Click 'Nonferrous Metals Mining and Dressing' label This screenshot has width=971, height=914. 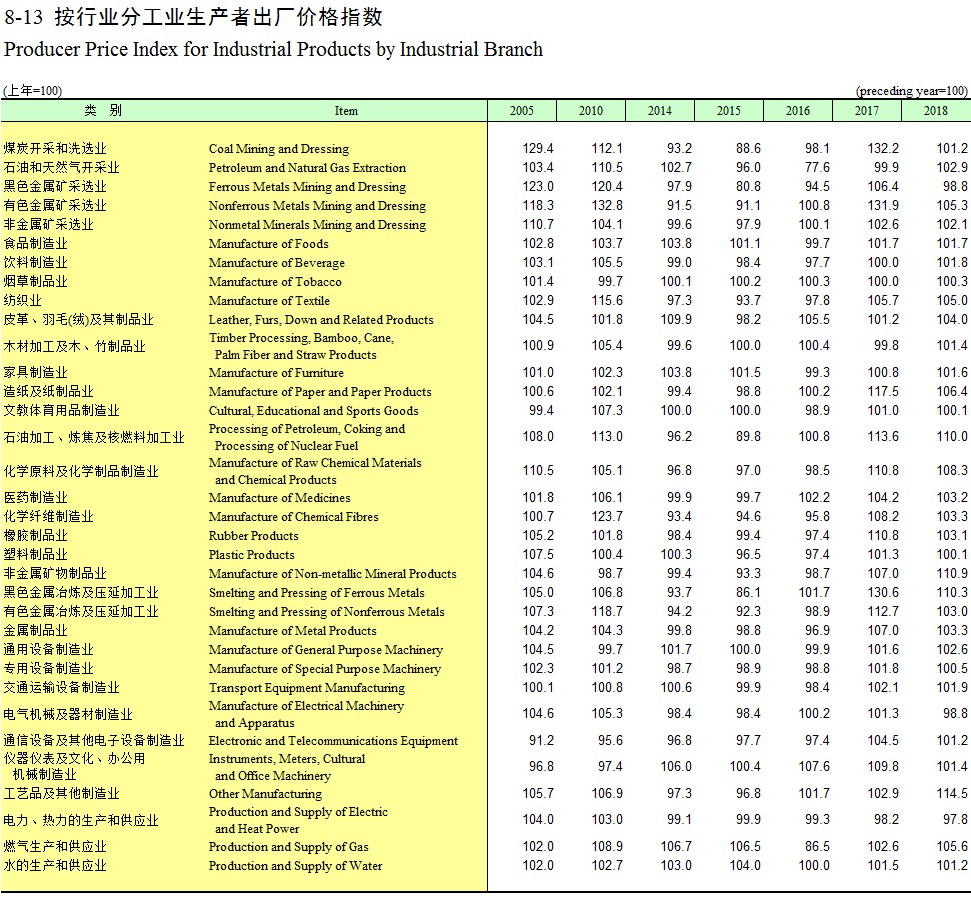point(317,206)
